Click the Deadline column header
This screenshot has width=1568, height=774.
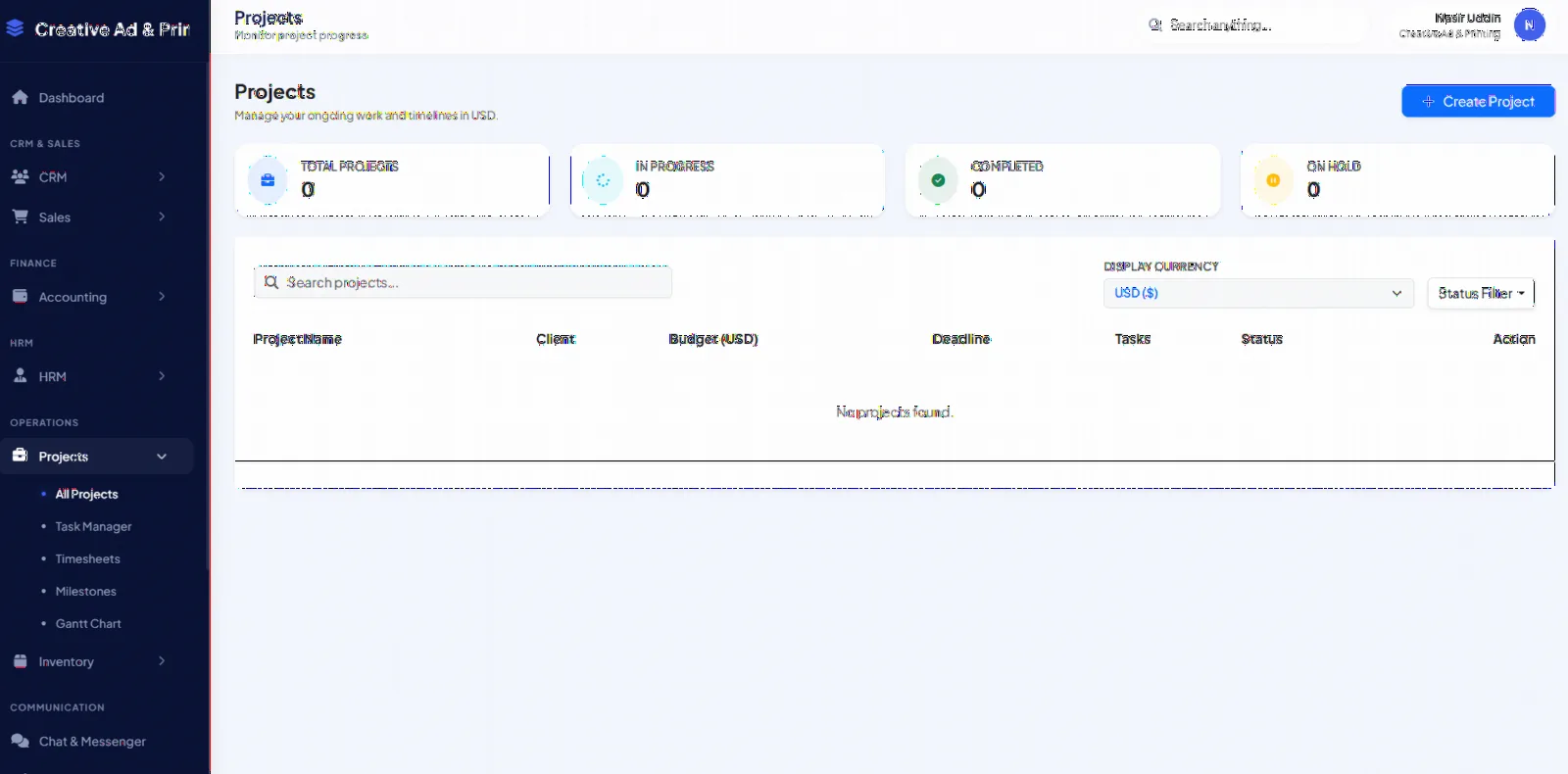pyautogui.click(x=961, y=339)
